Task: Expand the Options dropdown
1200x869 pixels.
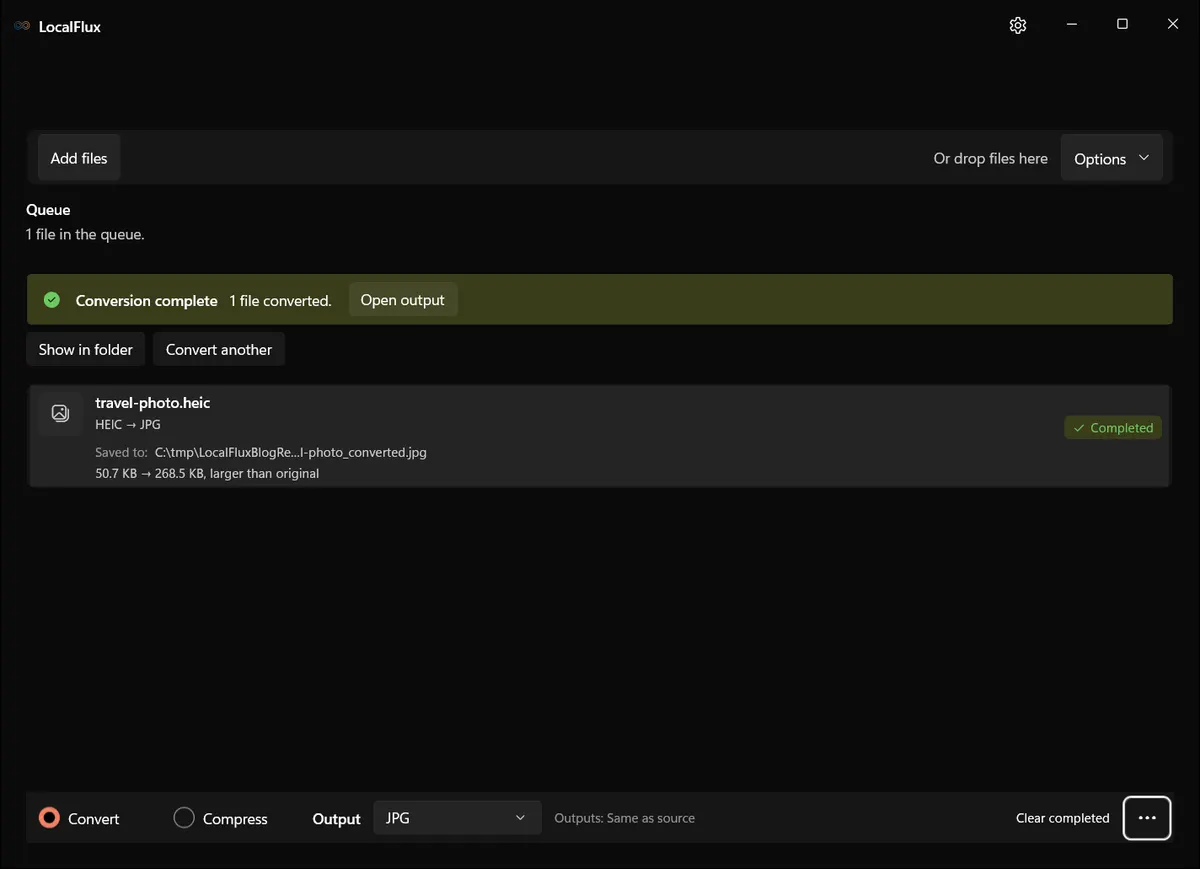Action: coord(1111,158)
